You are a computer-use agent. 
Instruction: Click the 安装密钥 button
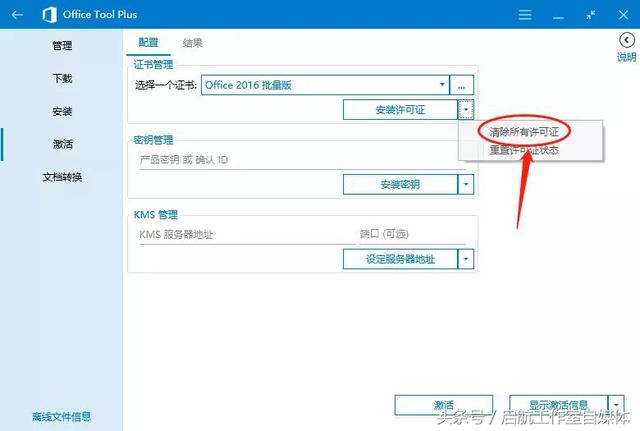tap(400, 184)
